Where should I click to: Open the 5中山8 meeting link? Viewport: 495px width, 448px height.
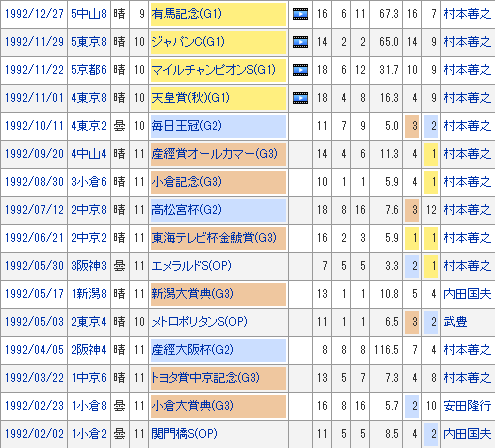pyautogui.click(x=89, y=14)
